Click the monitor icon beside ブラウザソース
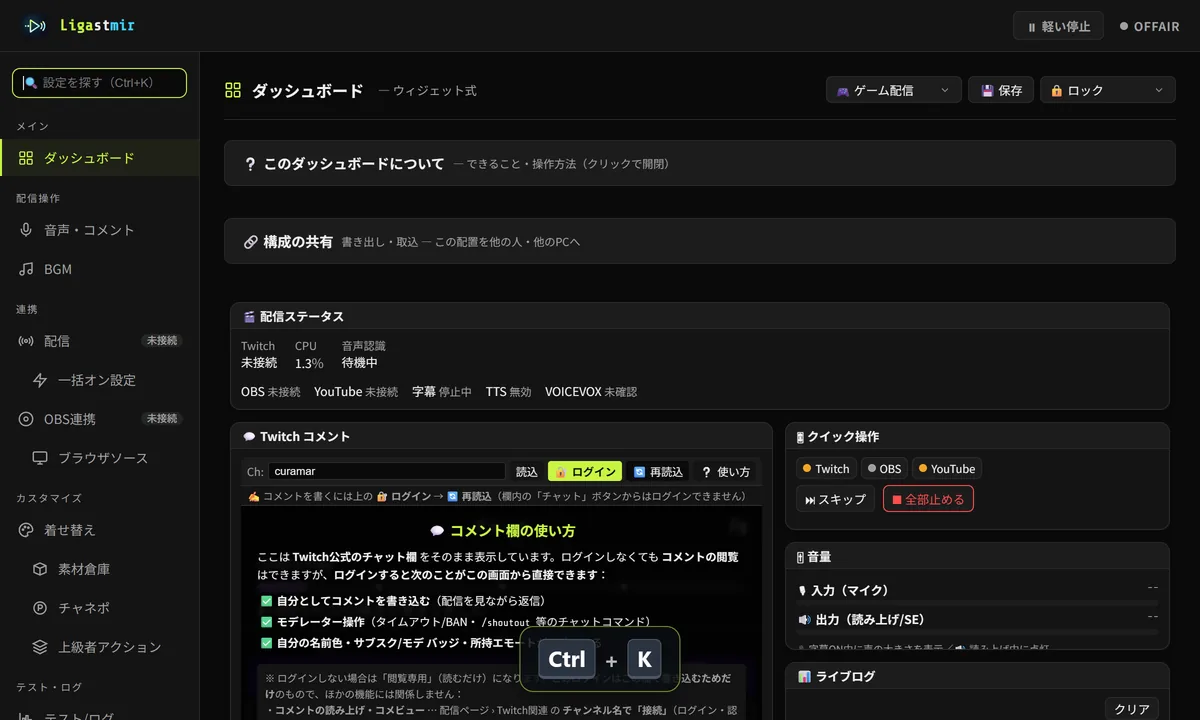Image resolution: width=1200 pixels, height=720 pixels. pos(40,458)
